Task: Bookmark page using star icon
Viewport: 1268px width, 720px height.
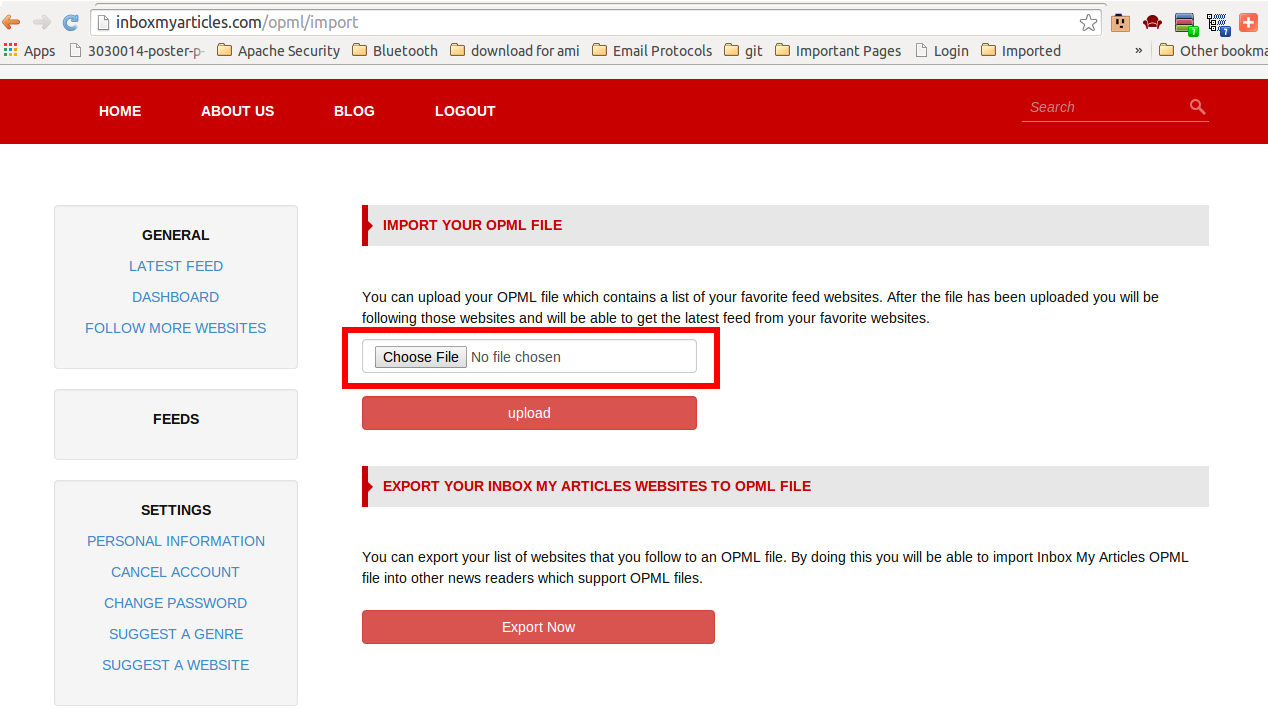Action: click(x=1088, y=22)
